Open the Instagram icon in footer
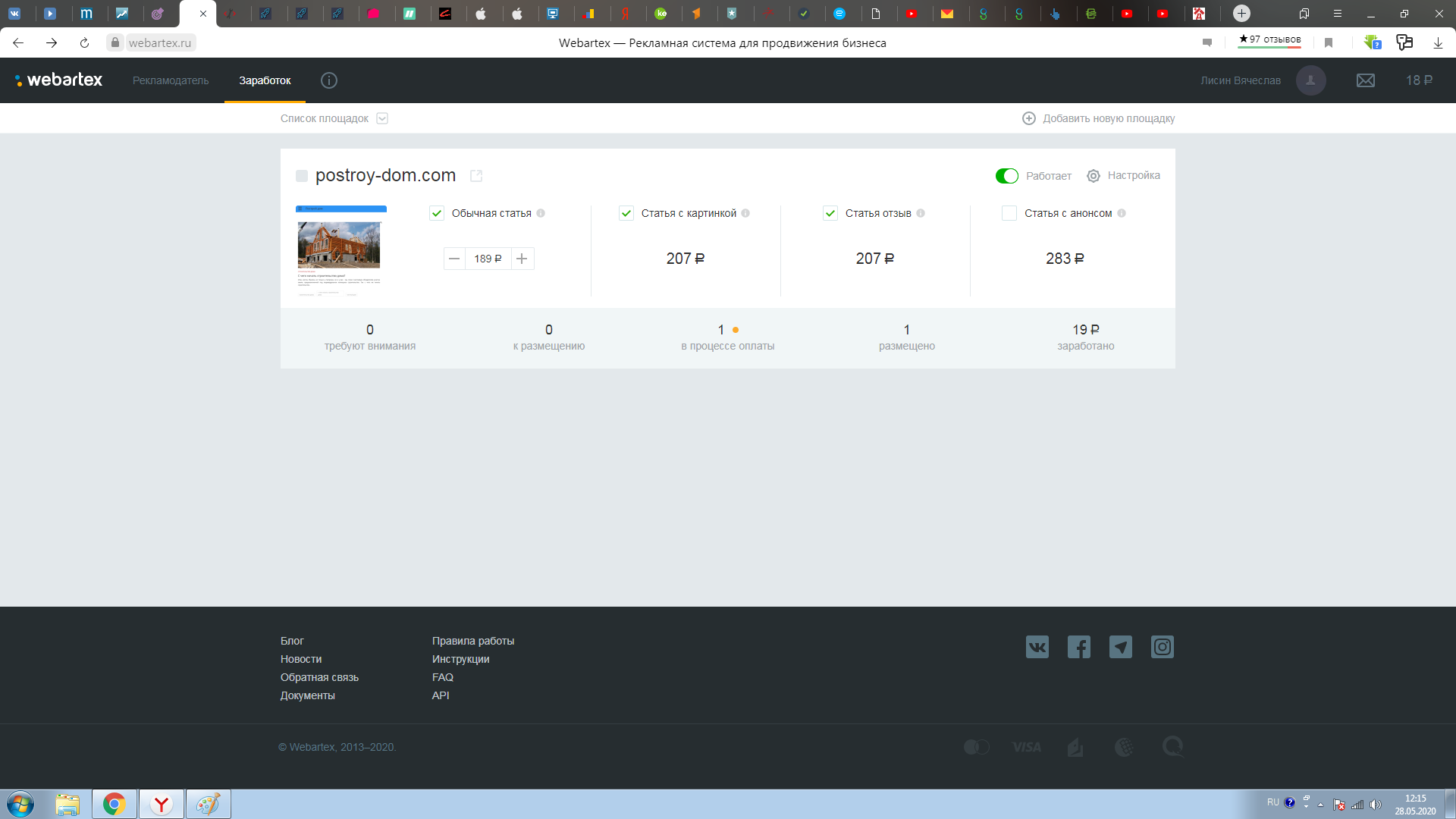Screen dimensions: 1456x819 (x=1162, y=647)
